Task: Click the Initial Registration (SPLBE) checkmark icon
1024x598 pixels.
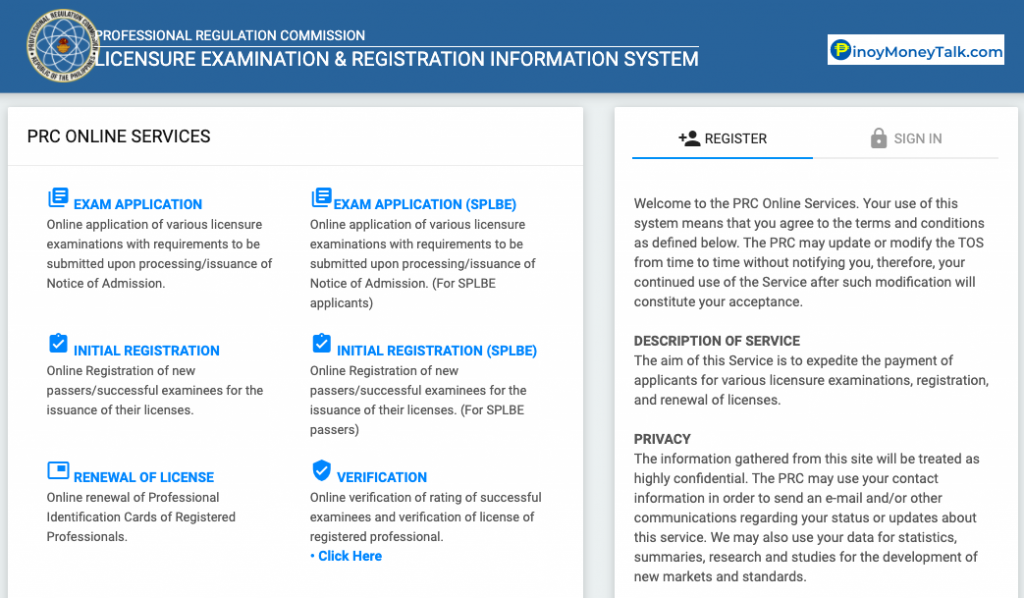Action: point(320,343)
